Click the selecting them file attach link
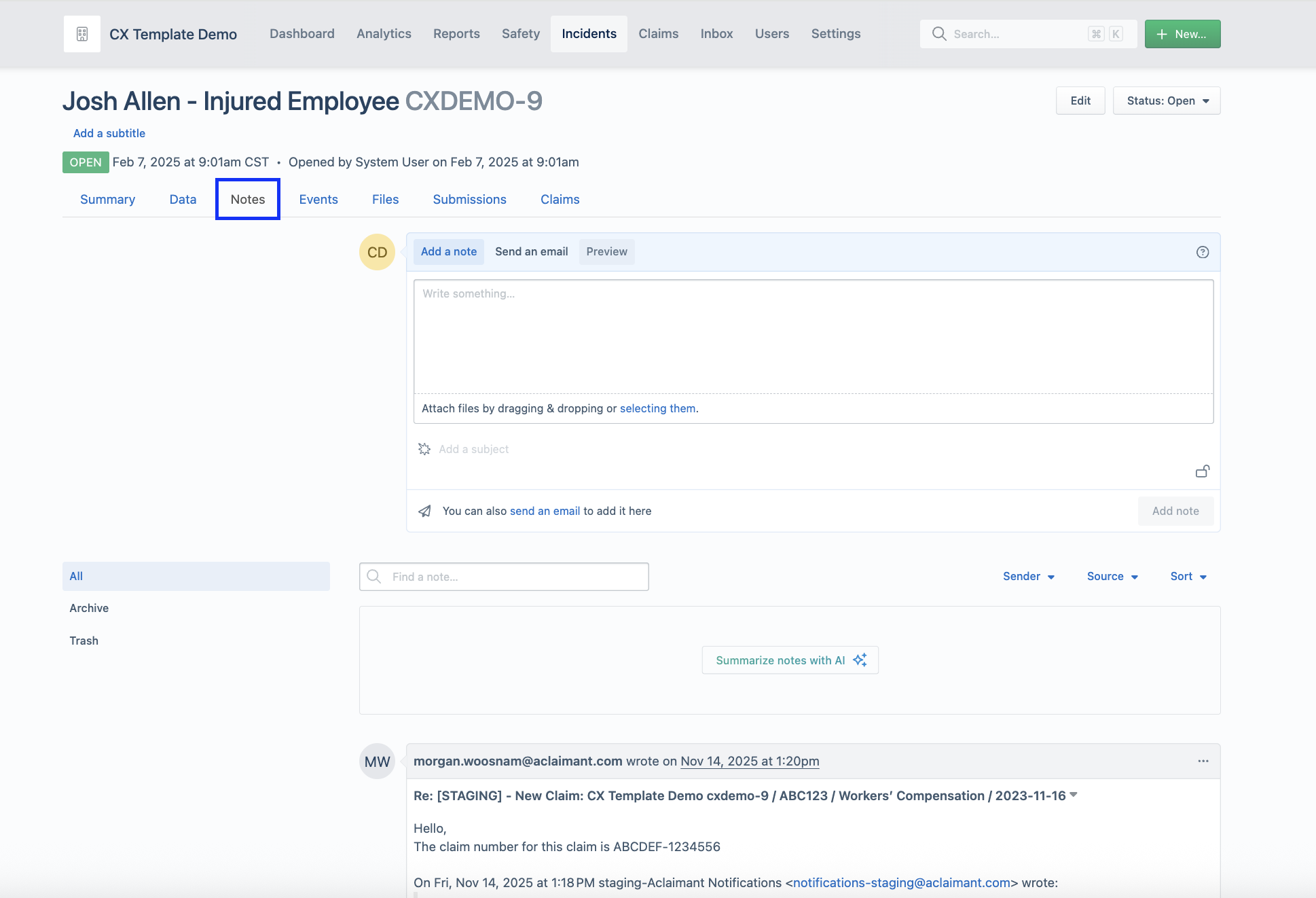This screenshot has width=1316, height=898. (658, 408)
